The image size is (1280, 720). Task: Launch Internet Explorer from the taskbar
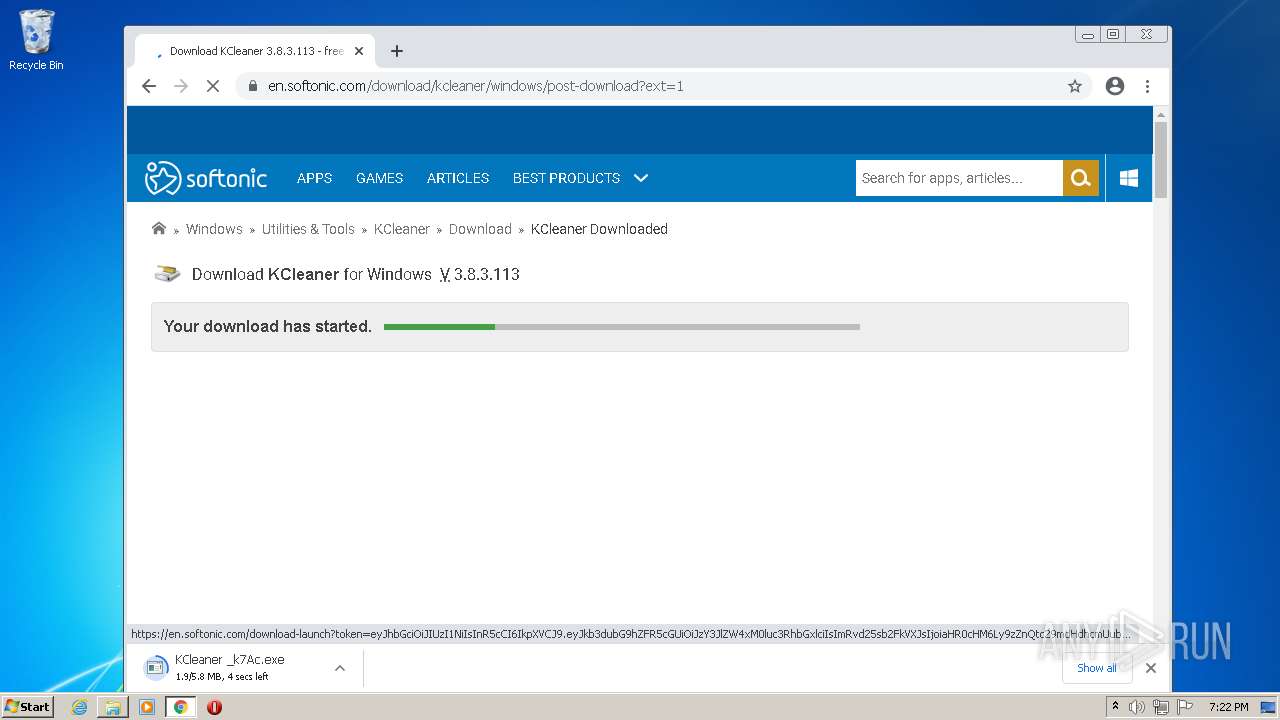tap(79, 707)
